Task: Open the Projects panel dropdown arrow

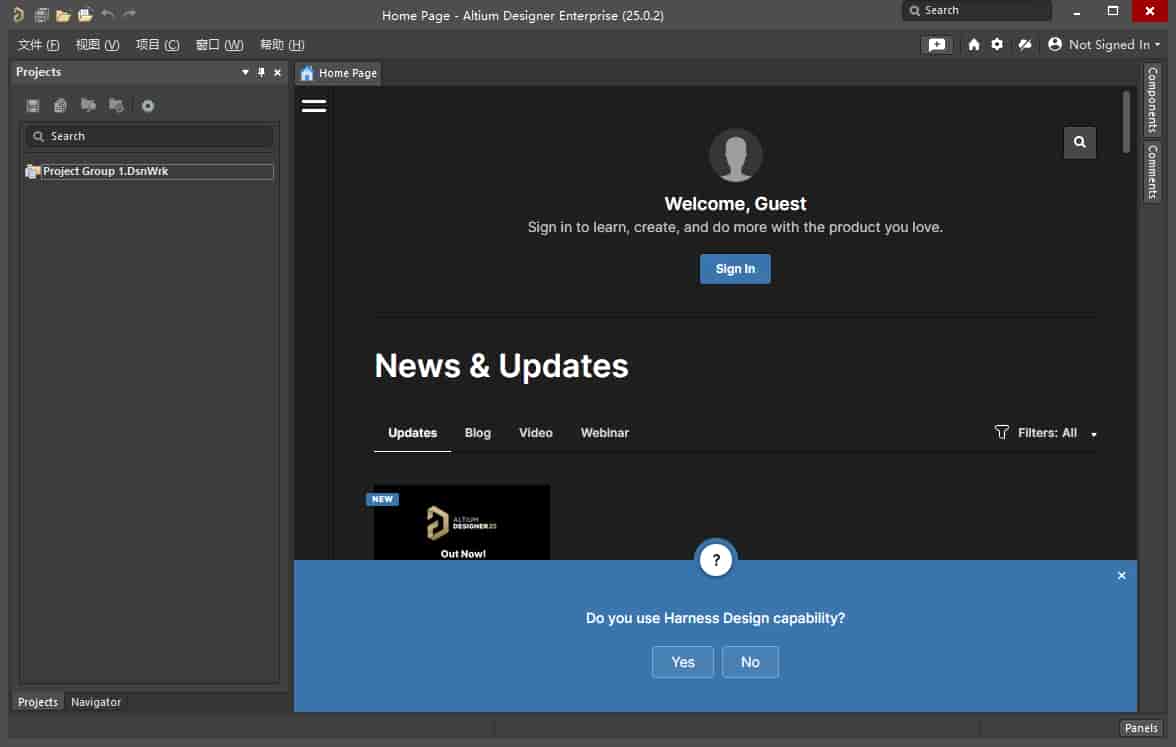Action: point(246,72)
